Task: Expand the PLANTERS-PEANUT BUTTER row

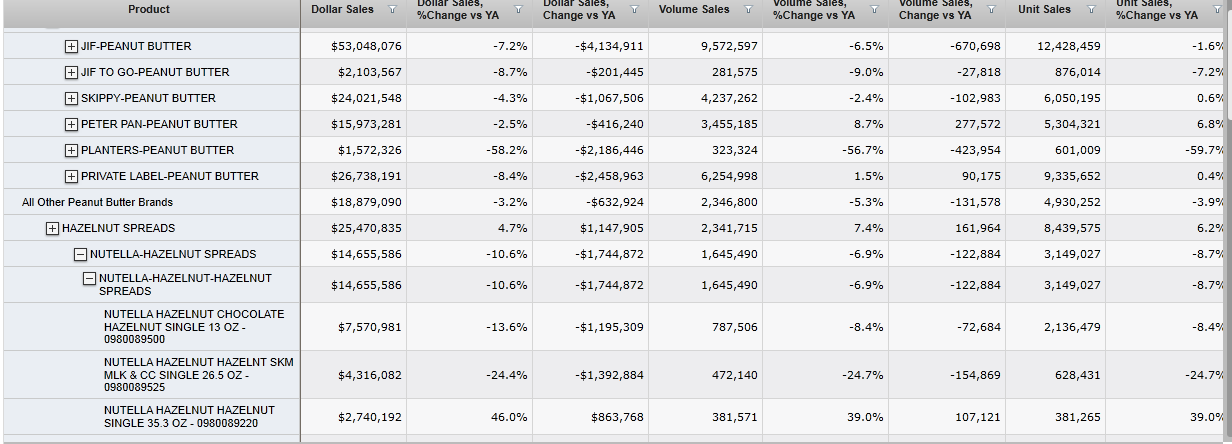Action: click(71, 150)
